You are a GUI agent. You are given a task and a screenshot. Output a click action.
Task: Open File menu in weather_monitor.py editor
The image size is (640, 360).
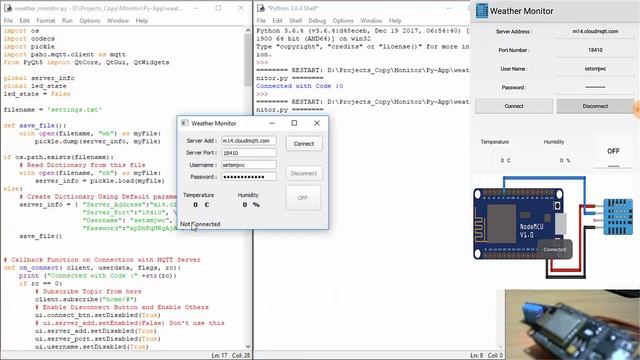[8, 20]
